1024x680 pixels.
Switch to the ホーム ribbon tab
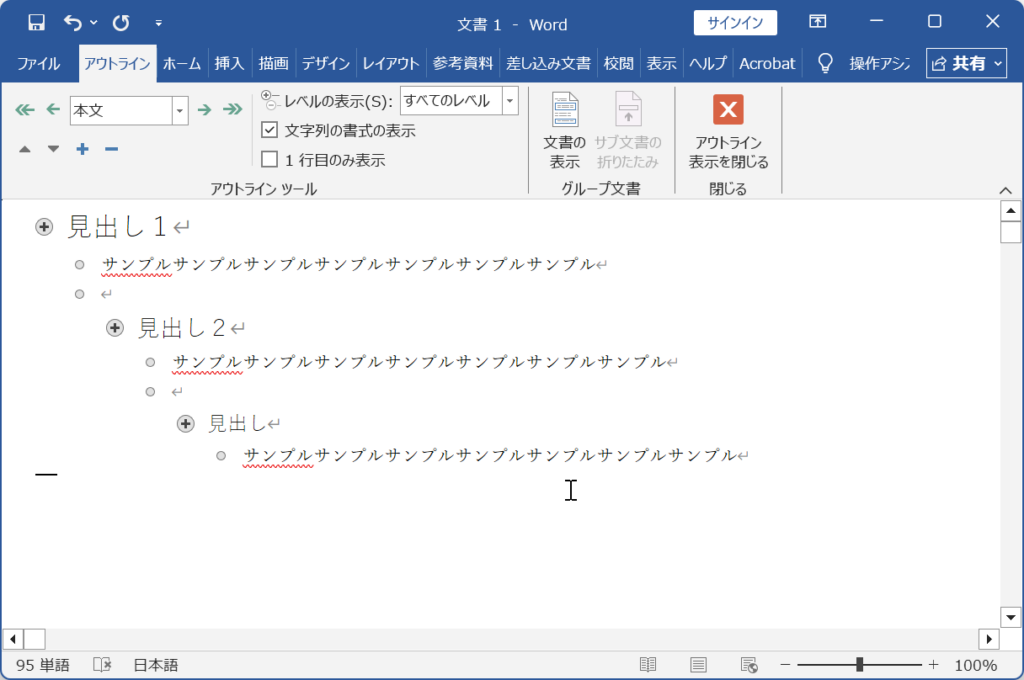click(x=182, y=63)
